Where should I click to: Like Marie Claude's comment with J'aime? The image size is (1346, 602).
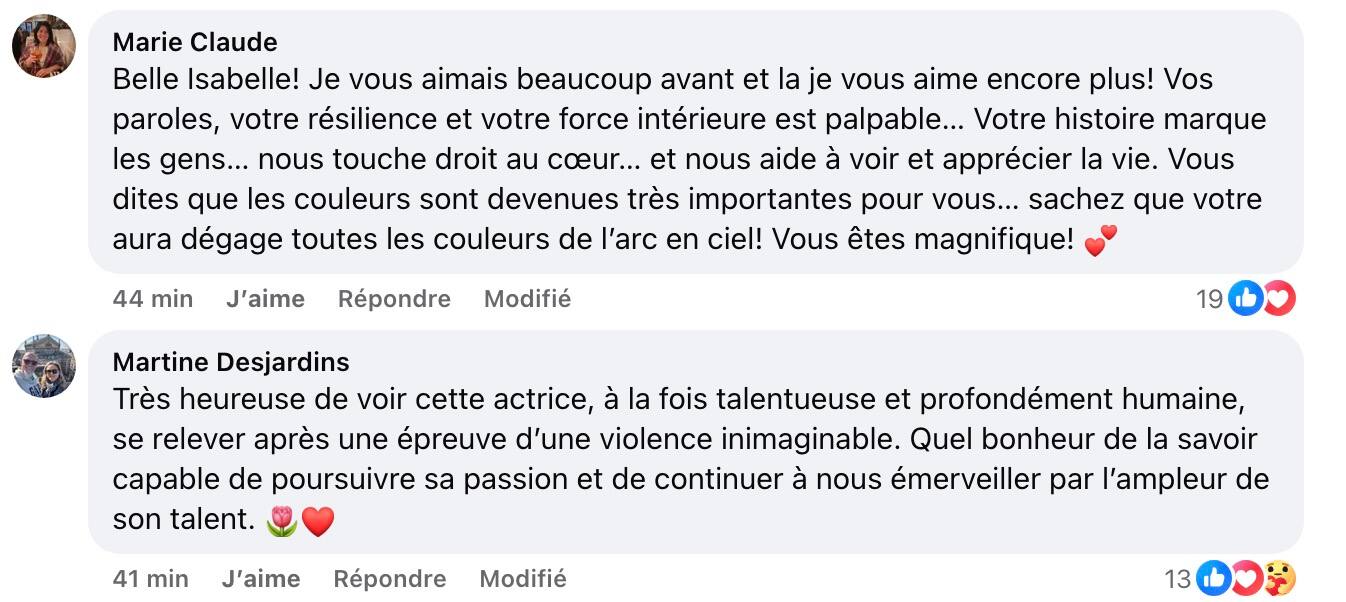[263, 298]
